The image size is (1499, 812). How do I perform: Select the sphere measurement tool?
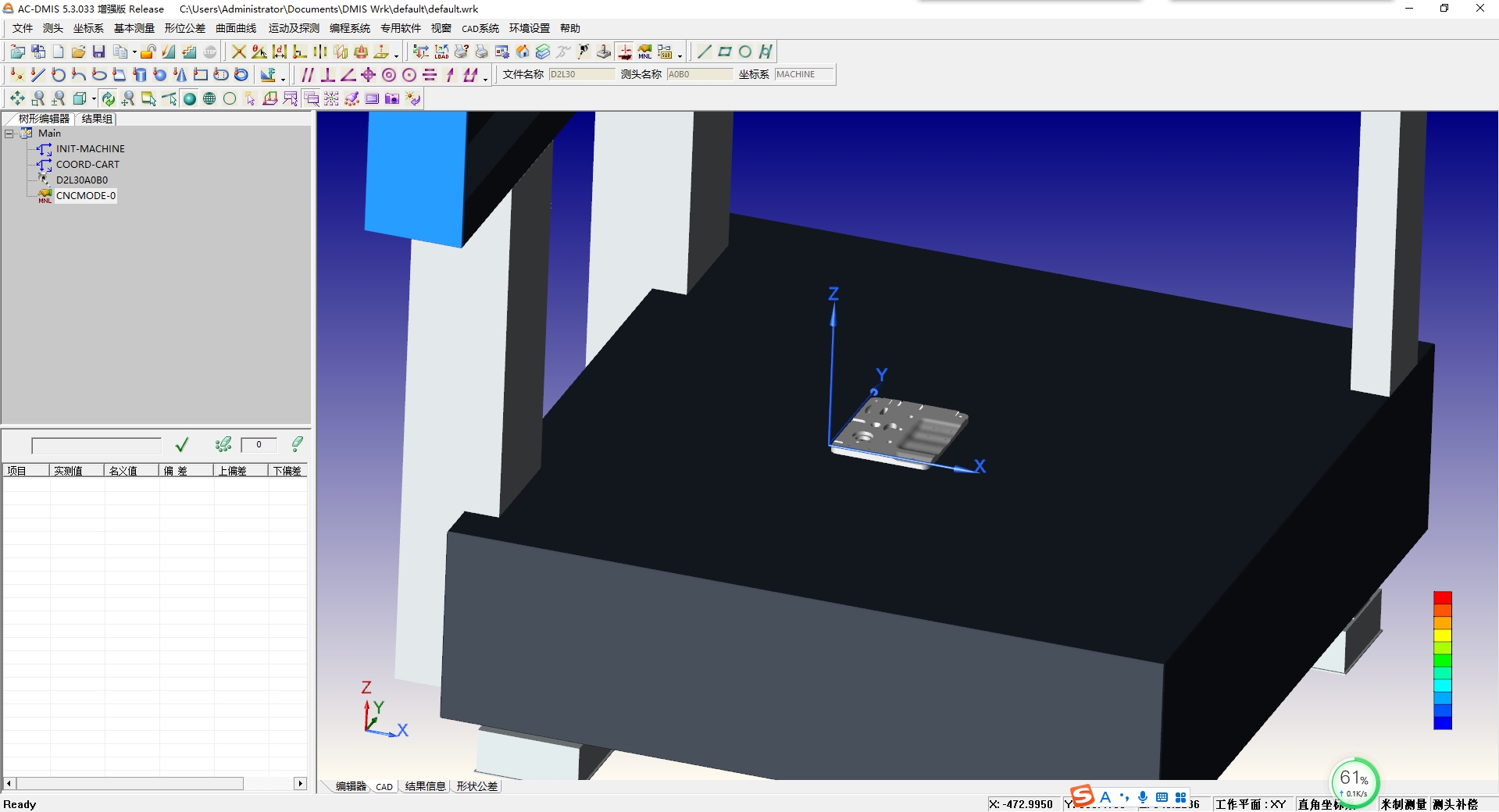(x=160, y=75)
